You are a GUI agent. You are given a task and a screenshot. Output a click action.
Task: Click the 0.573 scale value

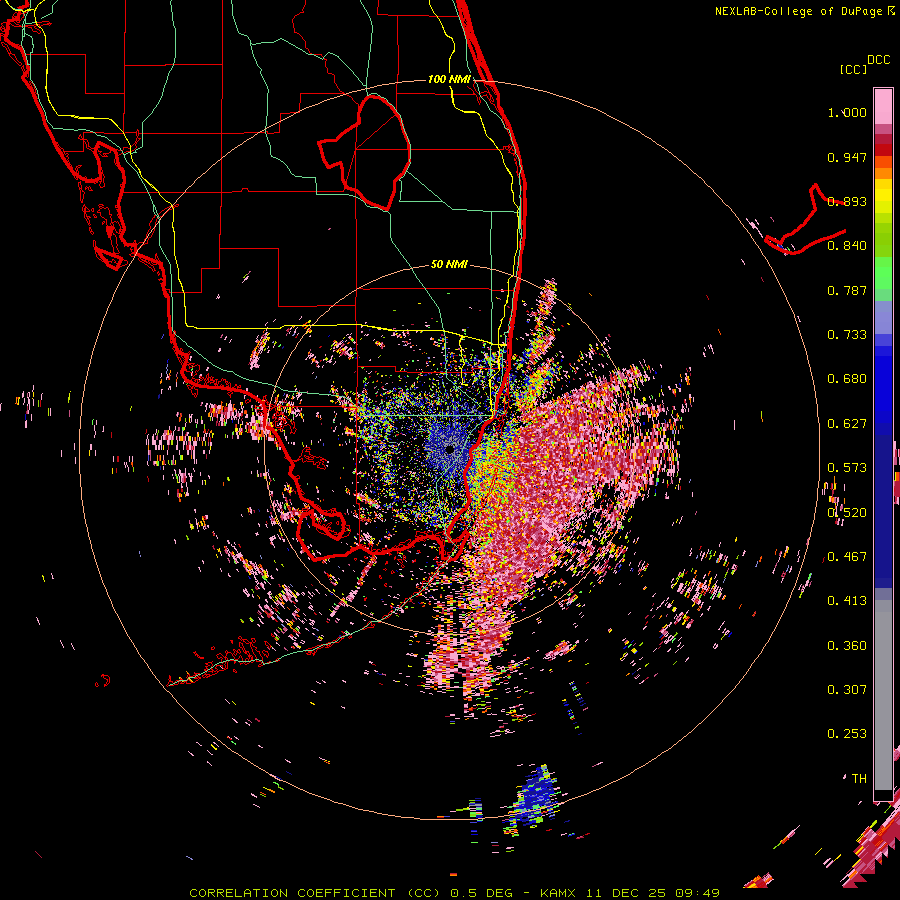[847, 468]
